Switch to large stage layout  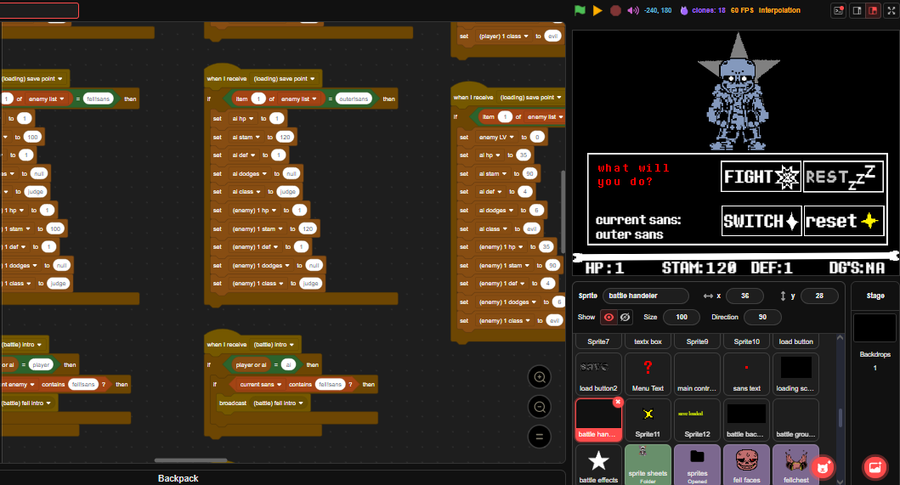[873, 10]
